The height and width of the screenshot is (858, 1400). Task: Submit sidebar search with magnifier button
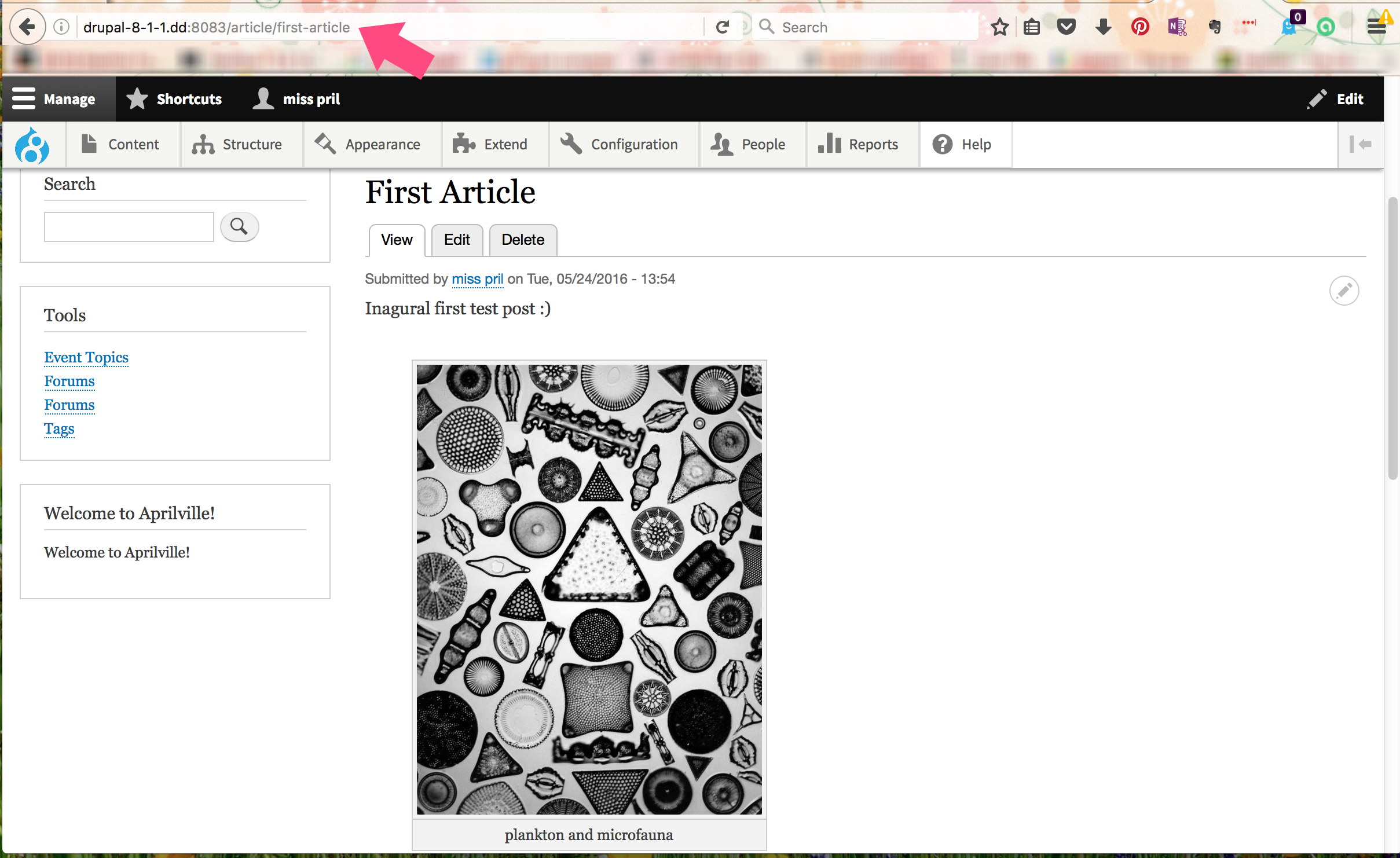click(x=239, y=227)
